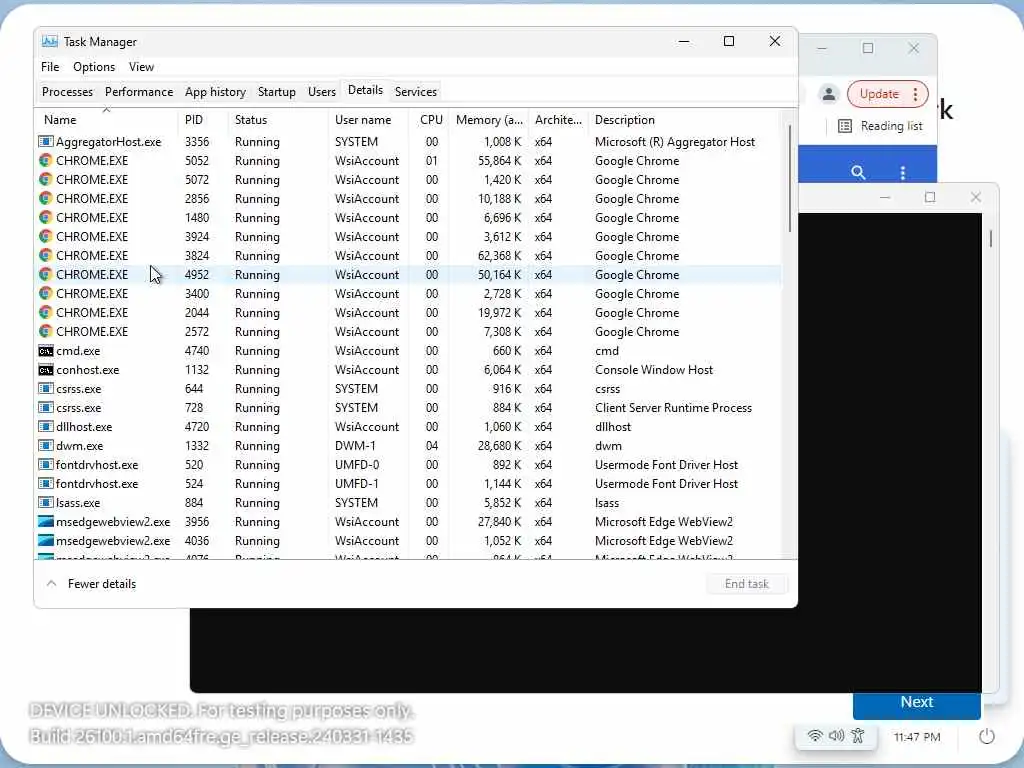Click the msedgewebview2.exe icon for PID 3956
Viewport: 1024px width, 768px height.
[46, 521]
